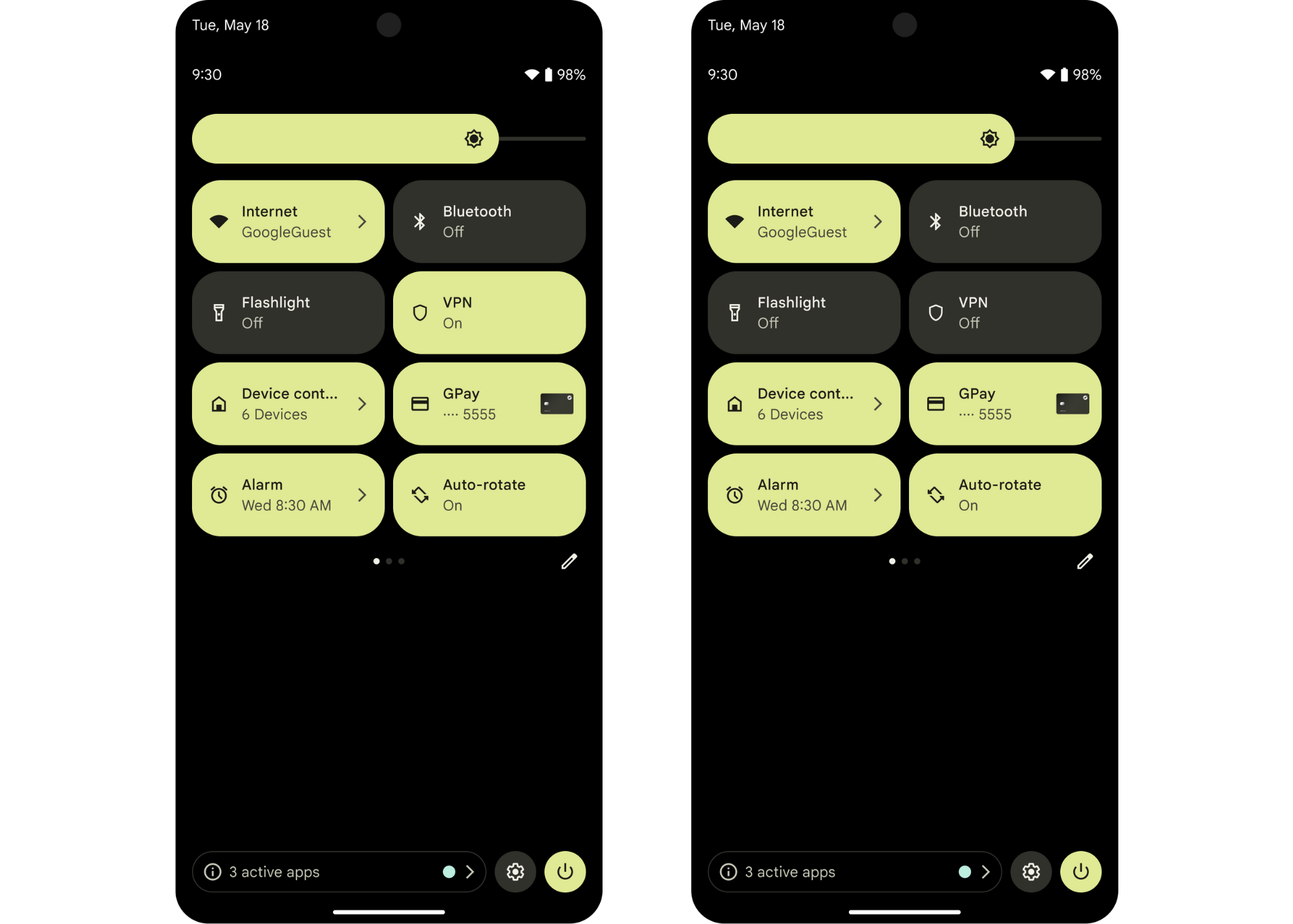Tap the Flashlight icon
The image size is (1293, 924).
pos(220,311)
